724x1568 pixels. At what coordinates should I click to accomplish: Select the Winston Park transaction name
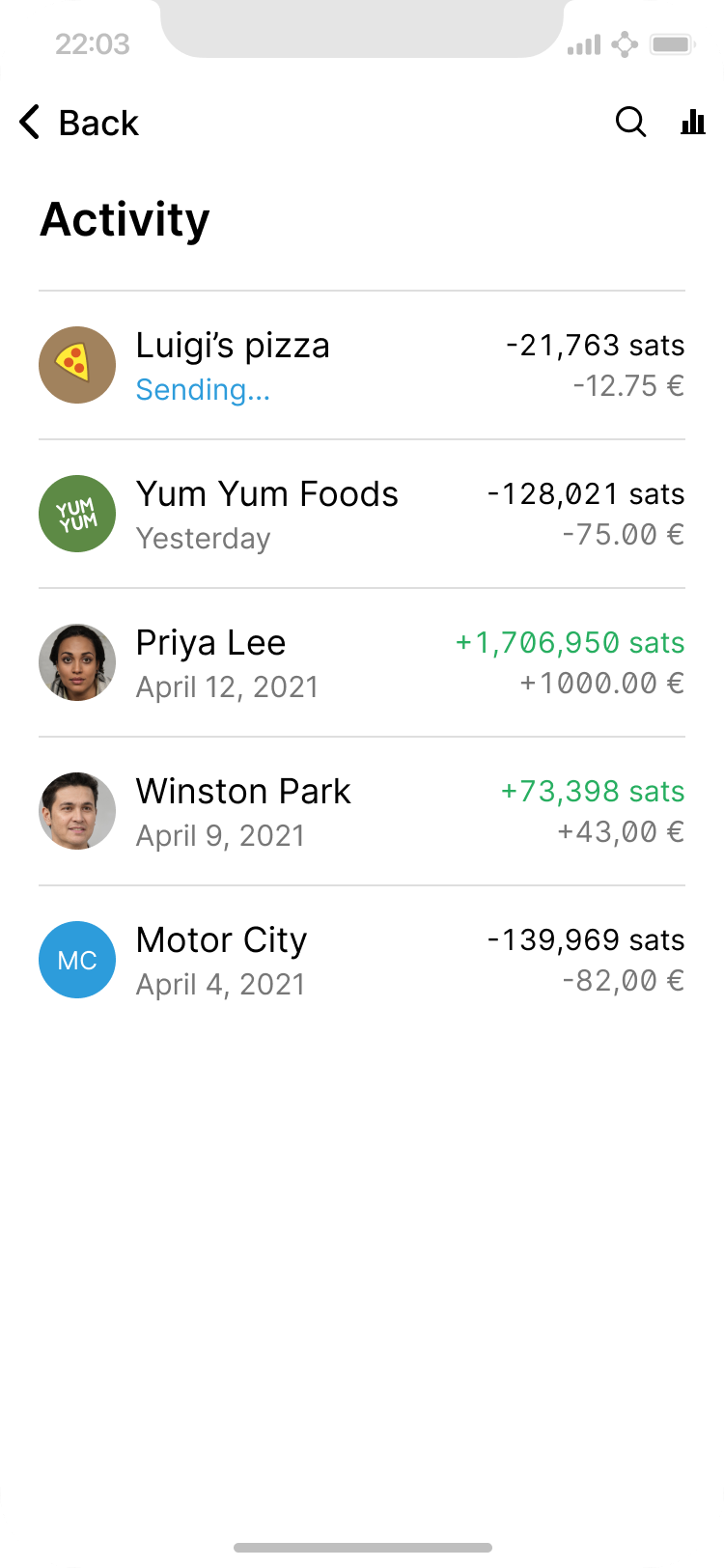243,792
